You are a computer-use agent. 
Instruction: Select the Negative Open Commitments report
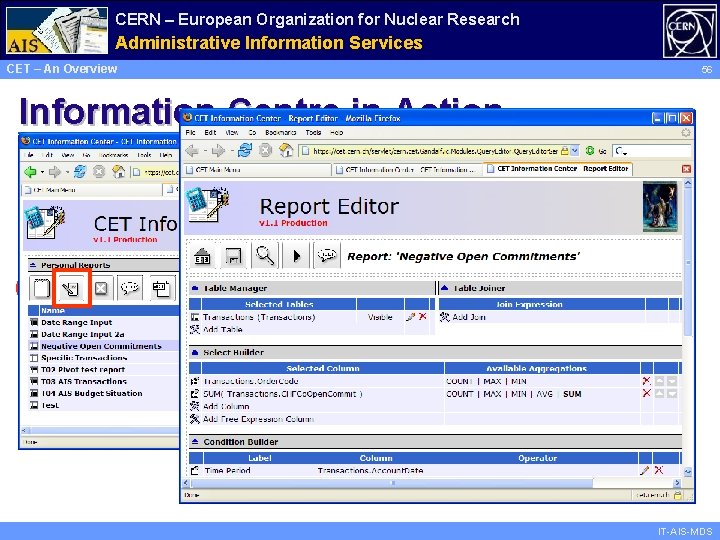pyautogui.click(x=101, y=346)
